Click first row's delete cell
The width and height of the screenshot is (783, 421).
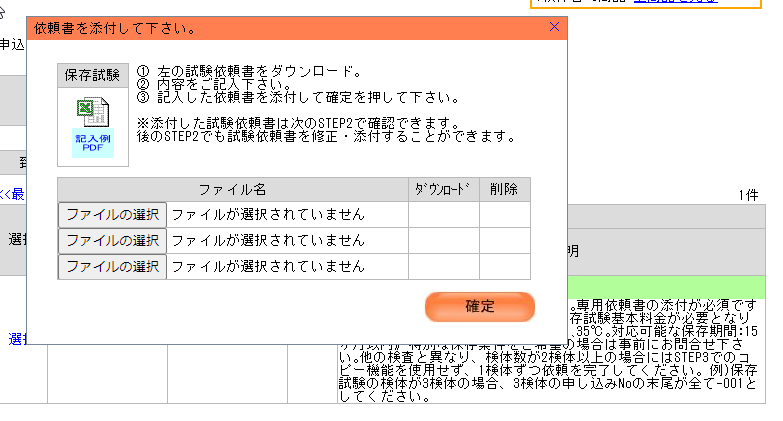504,214
